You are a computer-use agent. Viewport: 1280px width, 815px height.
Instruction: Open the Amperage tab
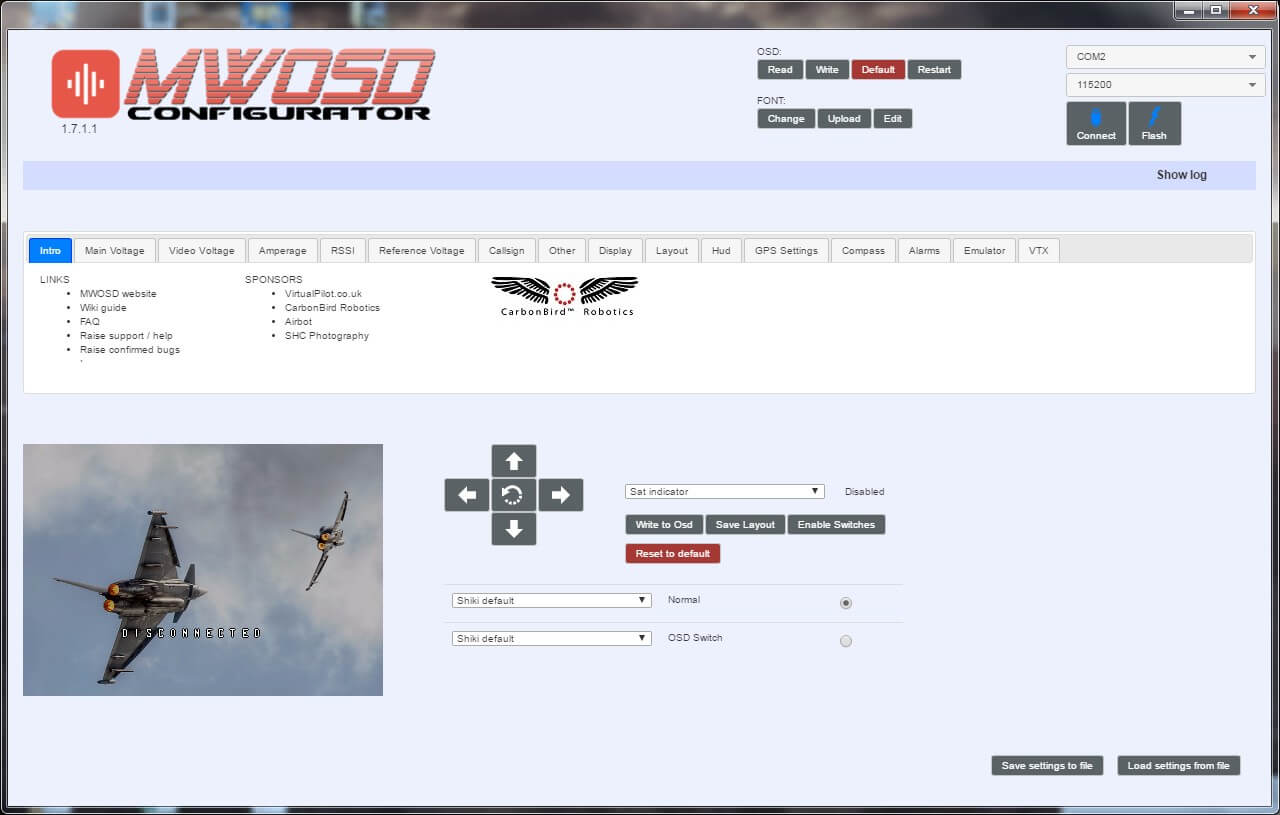(x=283, y=250)
